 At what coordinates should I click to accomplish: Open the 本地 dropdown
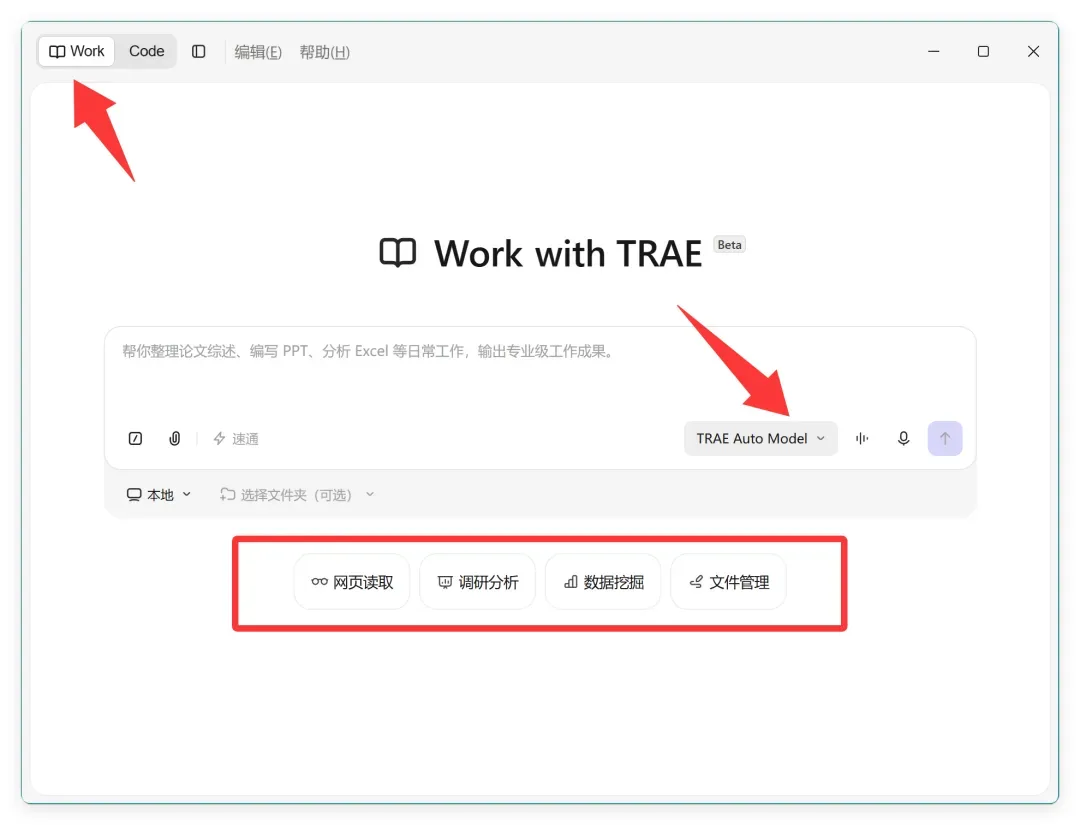point(158,494)
